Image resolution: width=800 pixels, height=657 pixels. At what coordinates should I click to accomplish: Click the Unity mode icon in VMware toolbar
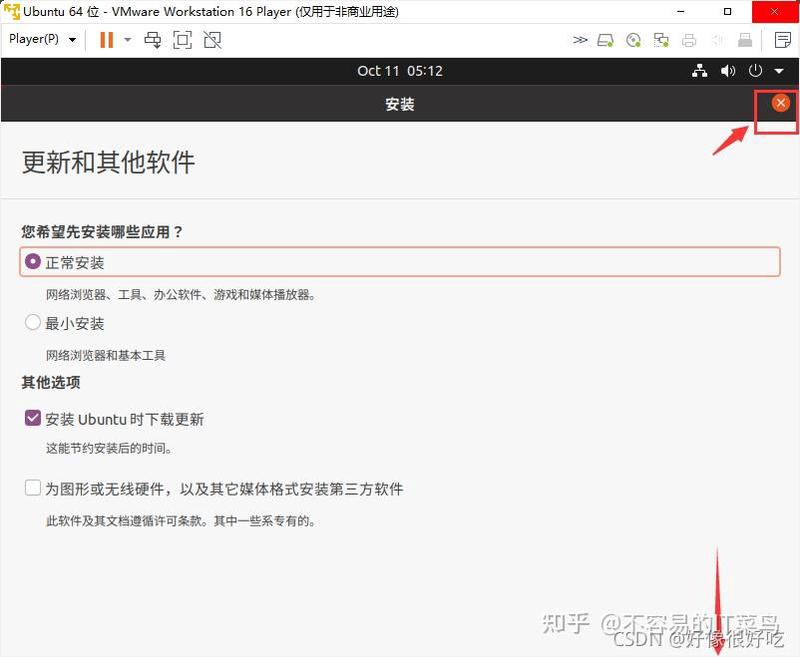tap(212, 39)
